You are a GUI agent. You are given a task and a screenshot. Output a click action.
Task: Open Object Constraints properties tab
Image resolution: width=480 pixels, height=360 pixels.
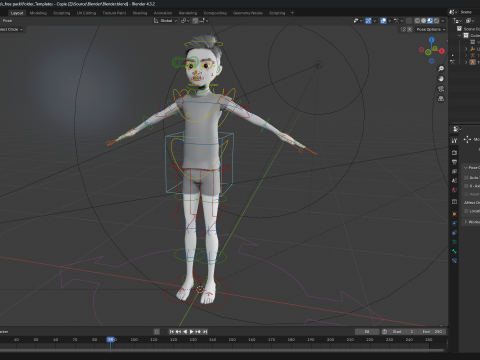pyautogui.click(x=454, y=233)
